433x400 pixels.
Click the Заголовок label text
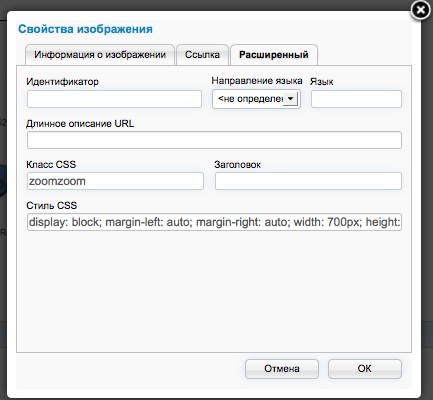tap(238, 164)
